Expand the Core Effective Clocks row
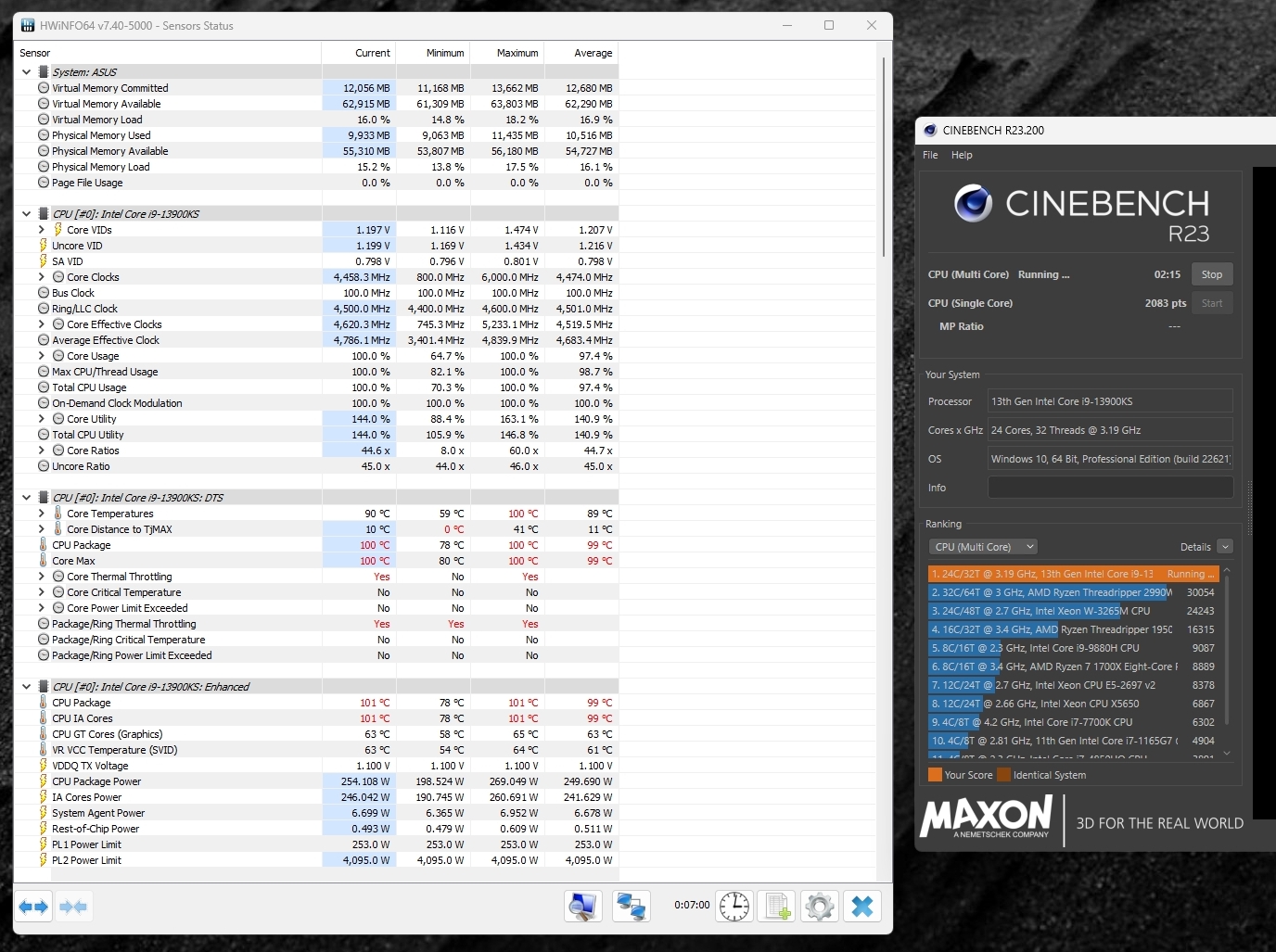1276x952 pixels. (42, 324)
